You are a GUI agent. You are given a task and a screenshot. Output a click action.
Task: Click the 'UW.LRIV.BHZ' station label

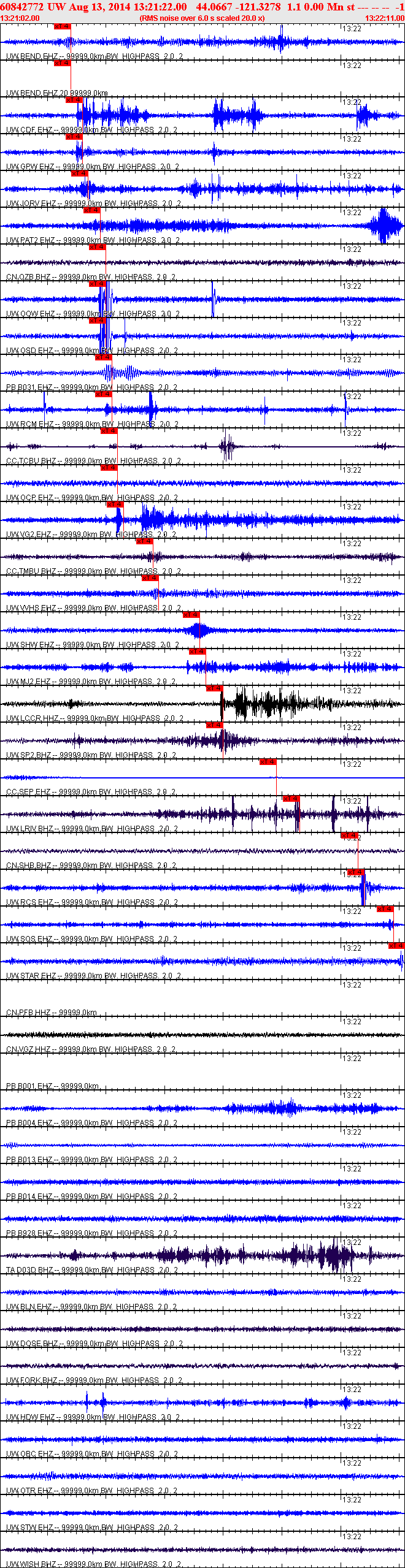30,829
